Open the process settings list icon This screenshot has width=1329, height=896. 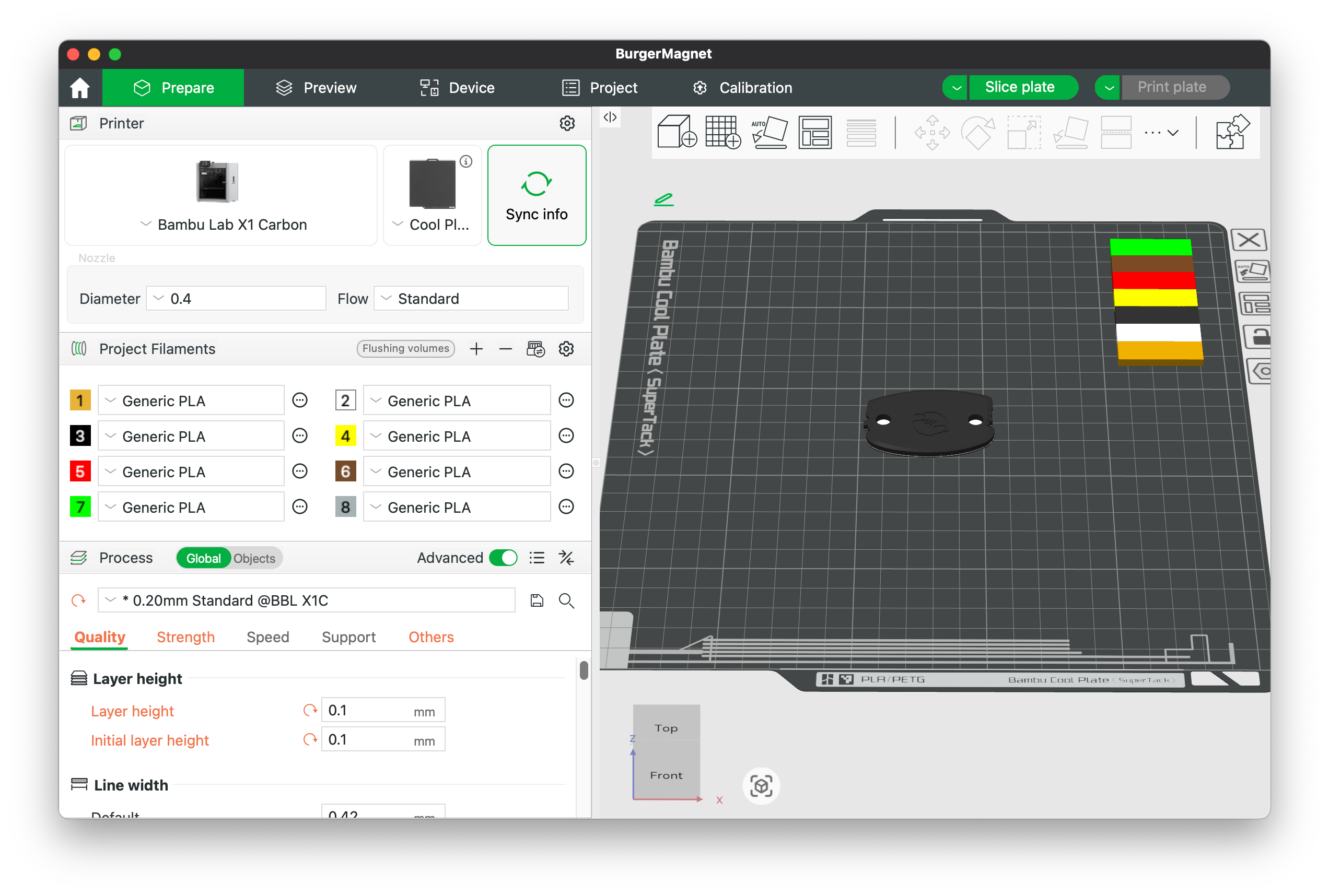(x=536, y=557)
